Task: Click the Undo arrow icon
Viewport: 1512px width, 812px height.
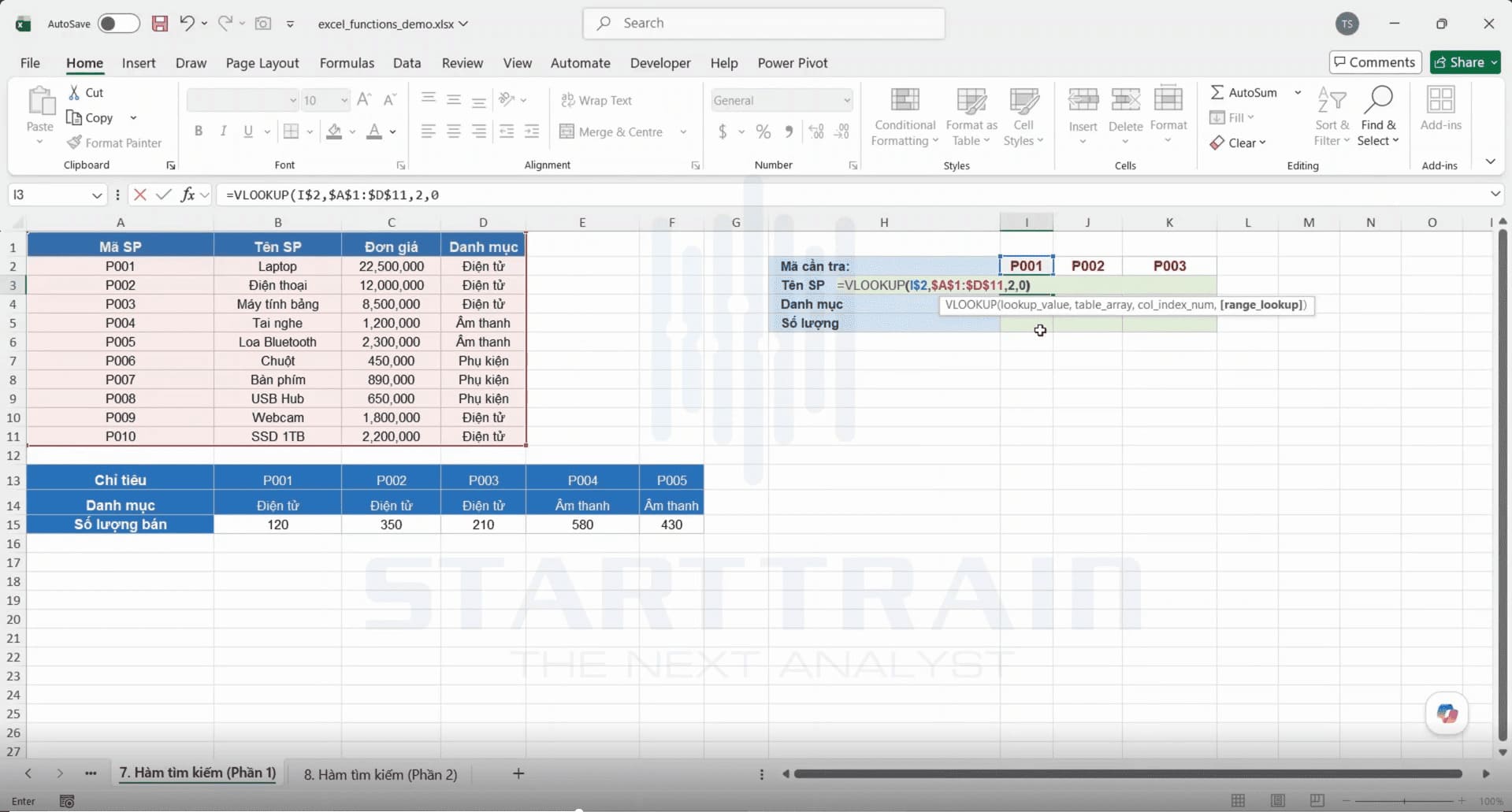Action: pyautogui.click(x=187, y=24)
